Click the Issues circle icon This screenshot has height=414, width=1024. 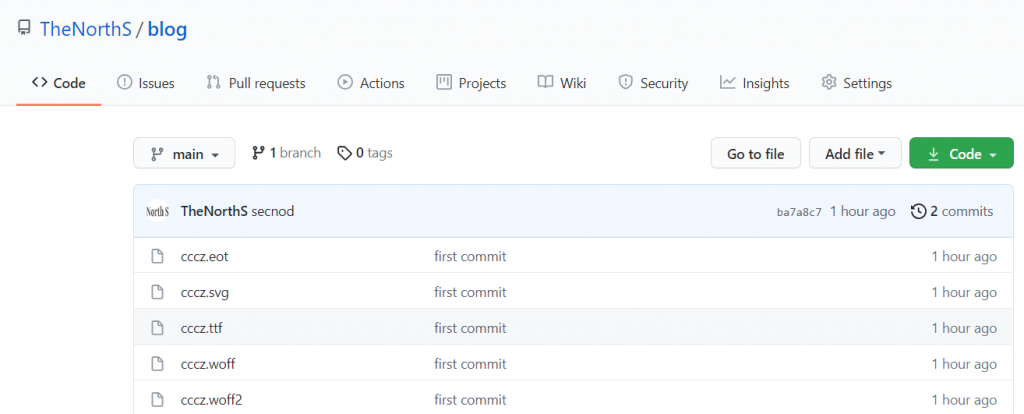[124, 82]
